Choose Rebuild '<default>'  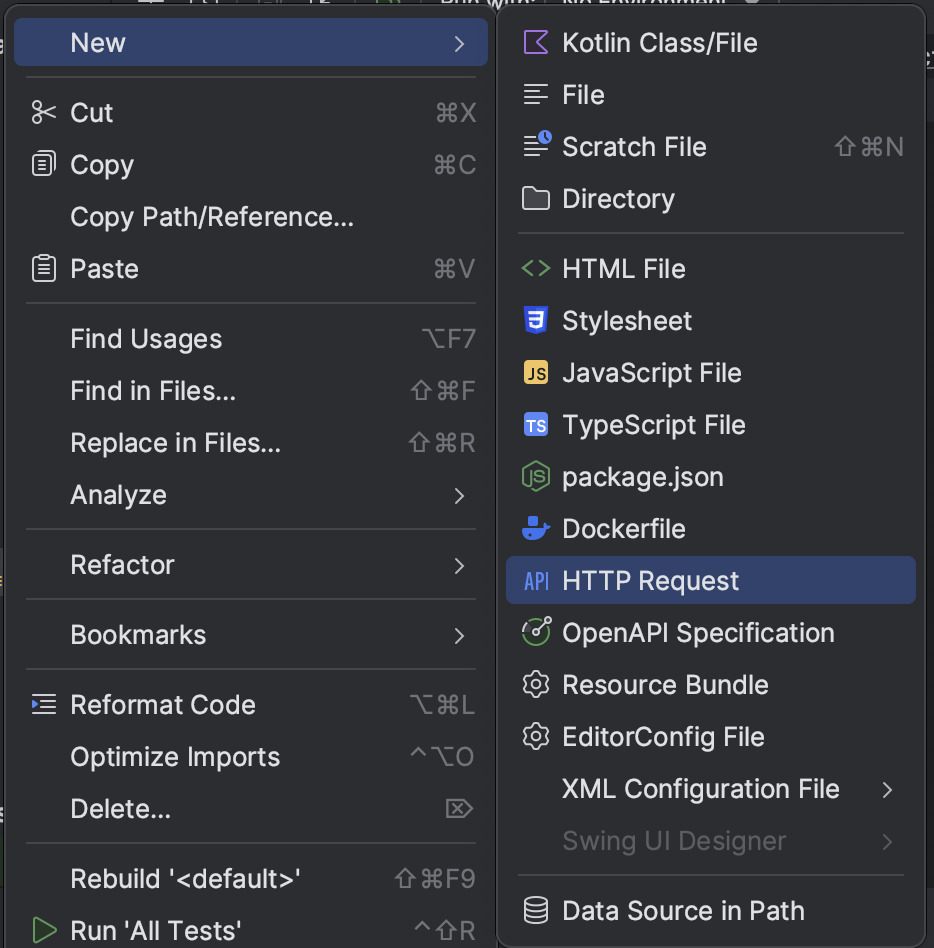251,878
